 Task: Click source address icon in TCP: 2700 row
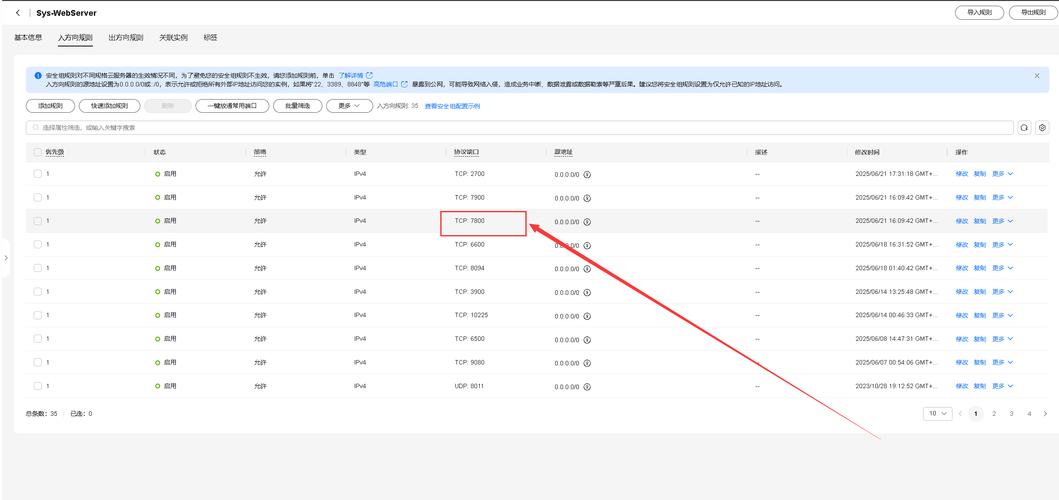[x=587, y=174]
